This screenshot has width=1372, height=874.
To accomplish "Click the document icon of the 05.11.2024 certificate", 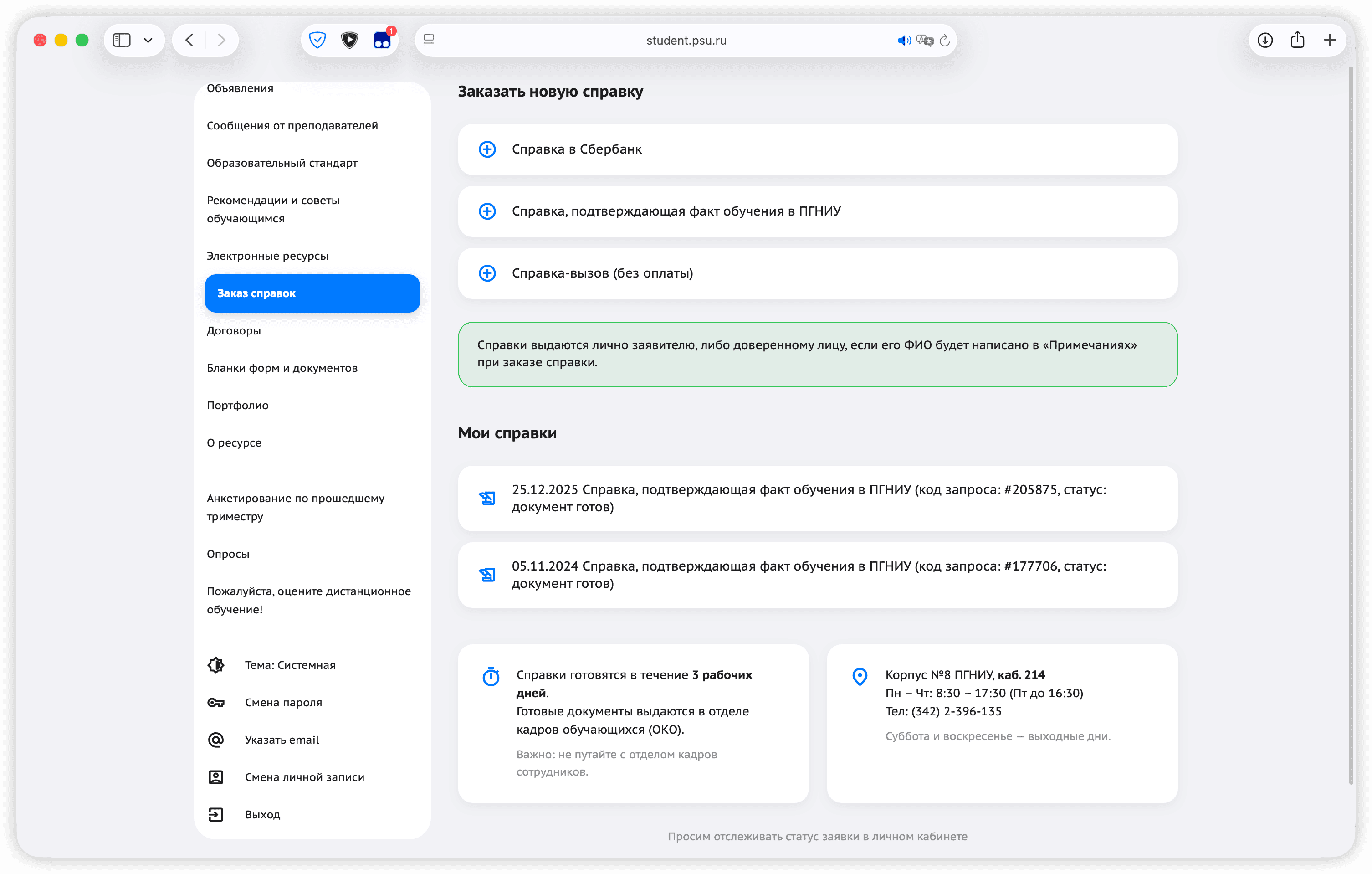I will (x=487, y=575).
